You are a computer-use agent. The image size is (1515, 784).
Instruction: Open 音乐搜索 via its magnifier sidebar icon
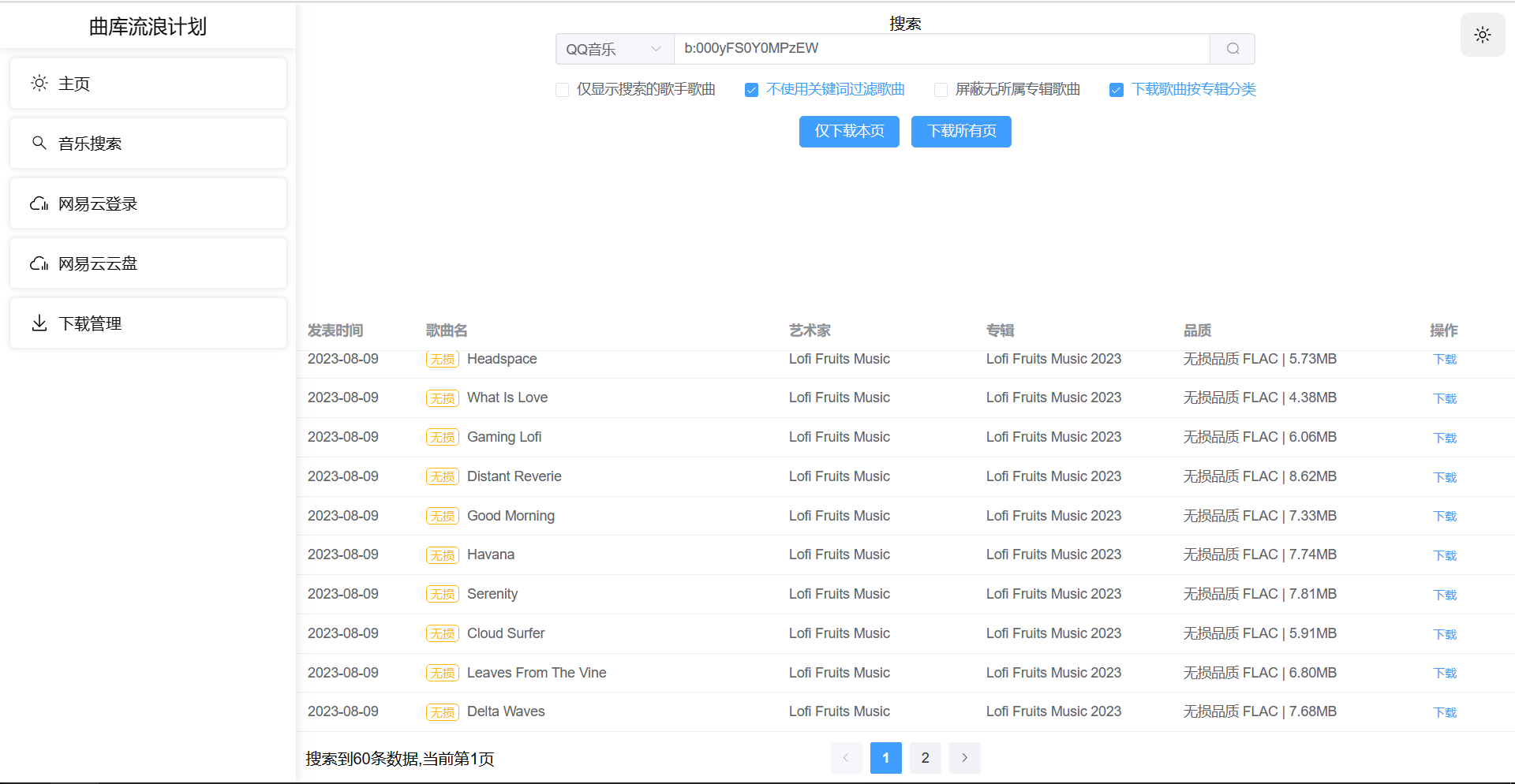click(x=39, y=143)
